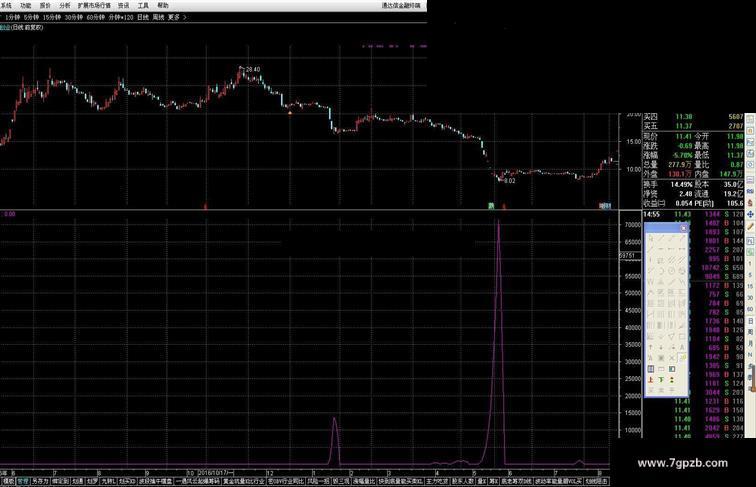This screenshot has height=487, width=756.
Task: Click the 14:55 trade tick row
Action: tap(693, 214)
